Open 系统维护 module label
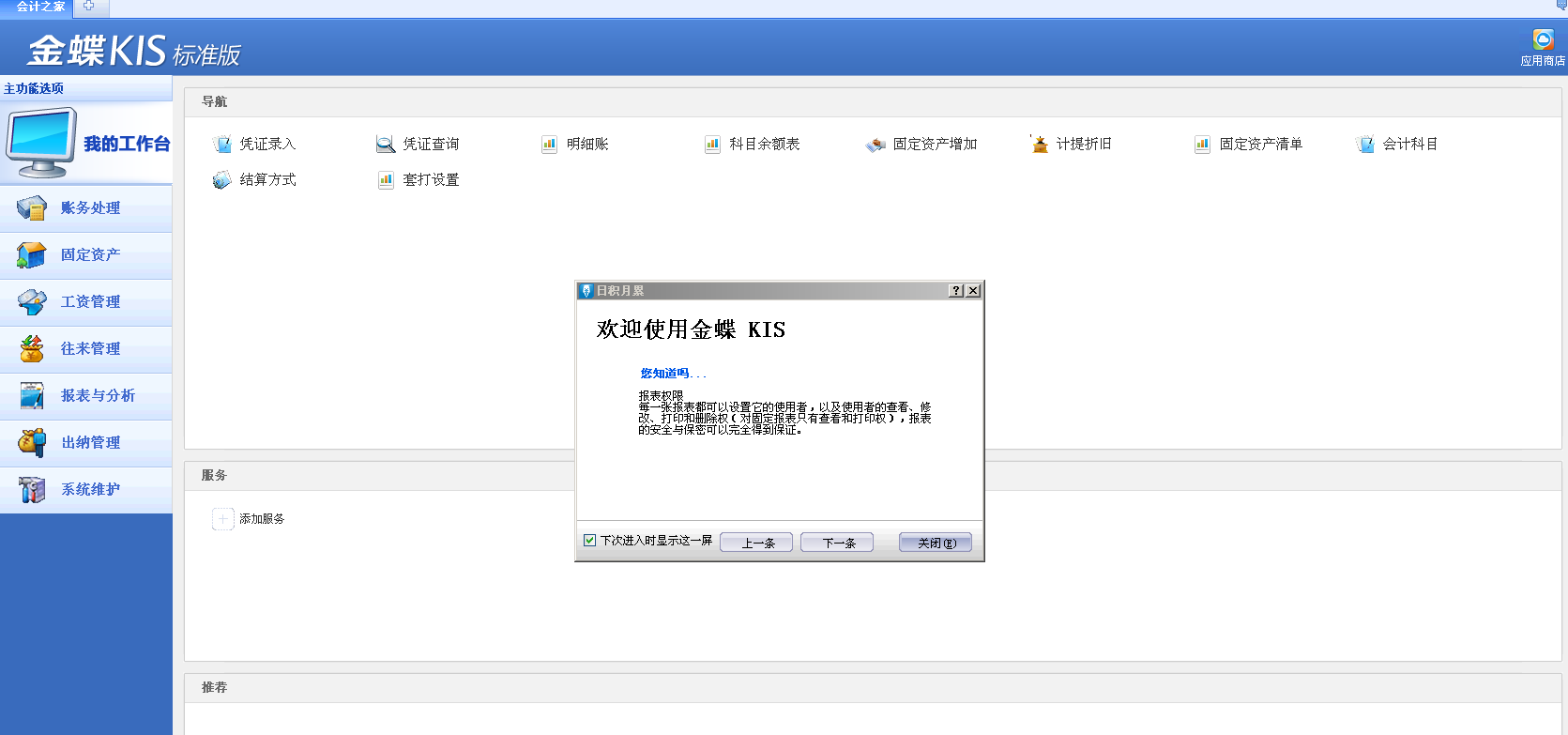 [91, 489]
